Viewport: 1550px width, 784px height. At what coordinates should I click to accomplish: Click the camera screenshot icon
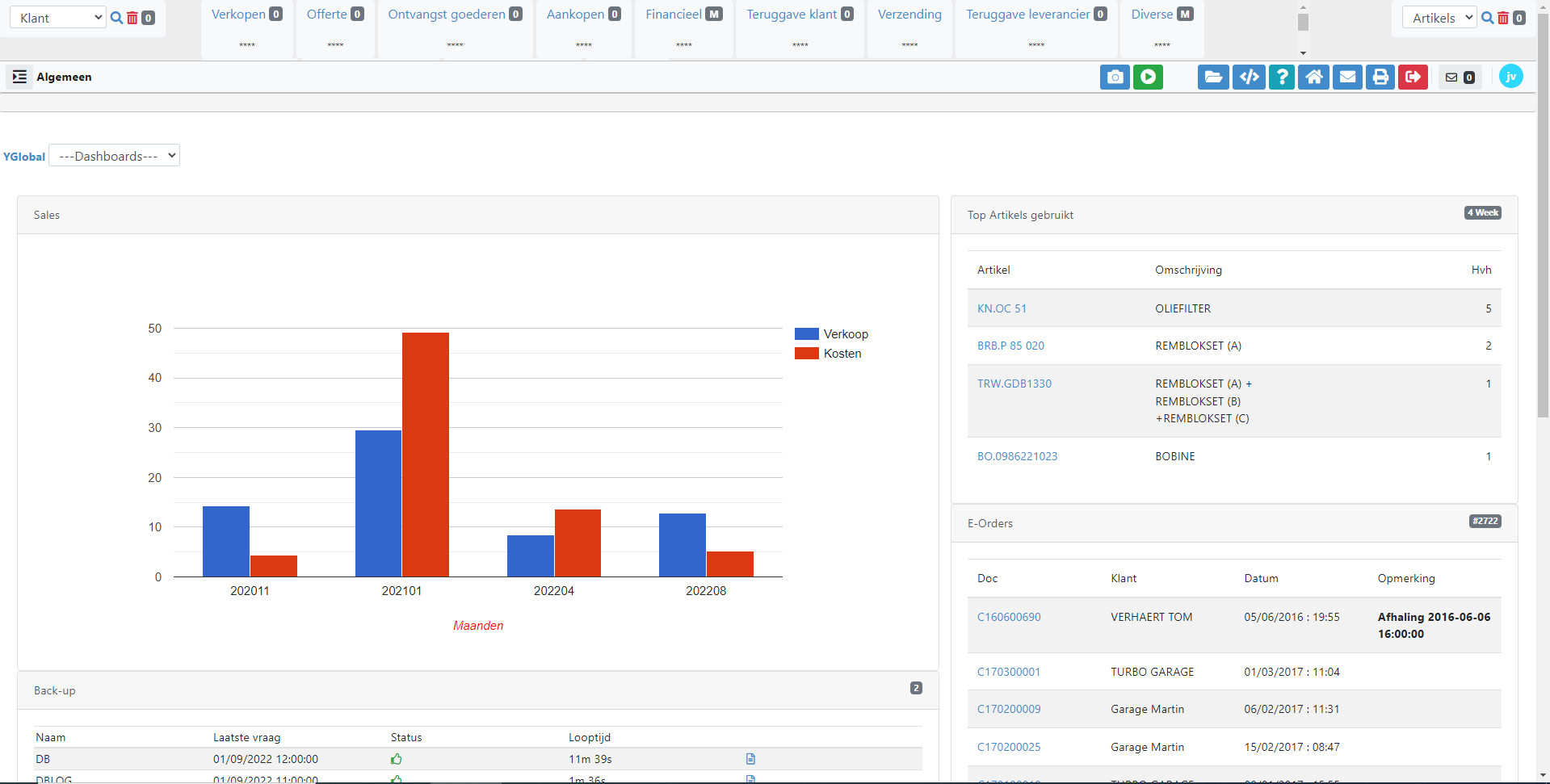coord(1115,77)
